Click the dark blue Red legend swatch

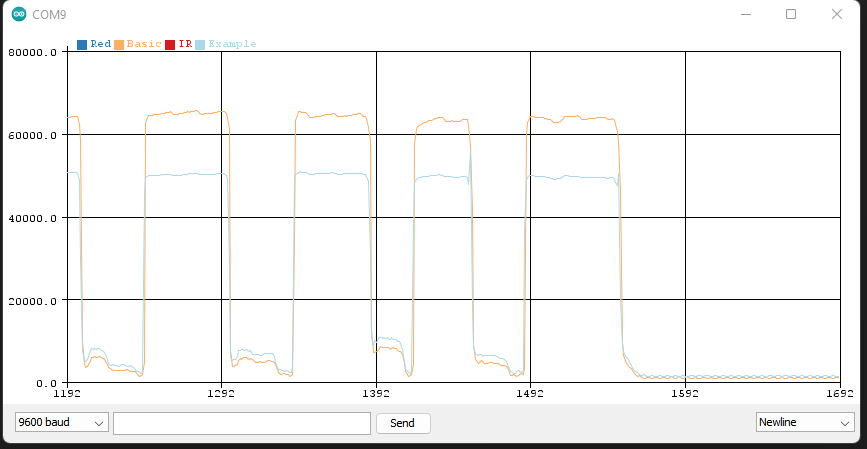click(x=82, y=44)
